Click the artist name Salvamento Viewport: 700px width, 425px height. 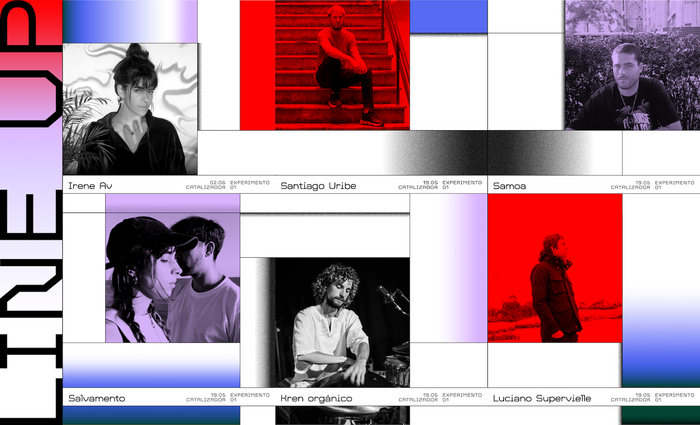click(96, 398)
